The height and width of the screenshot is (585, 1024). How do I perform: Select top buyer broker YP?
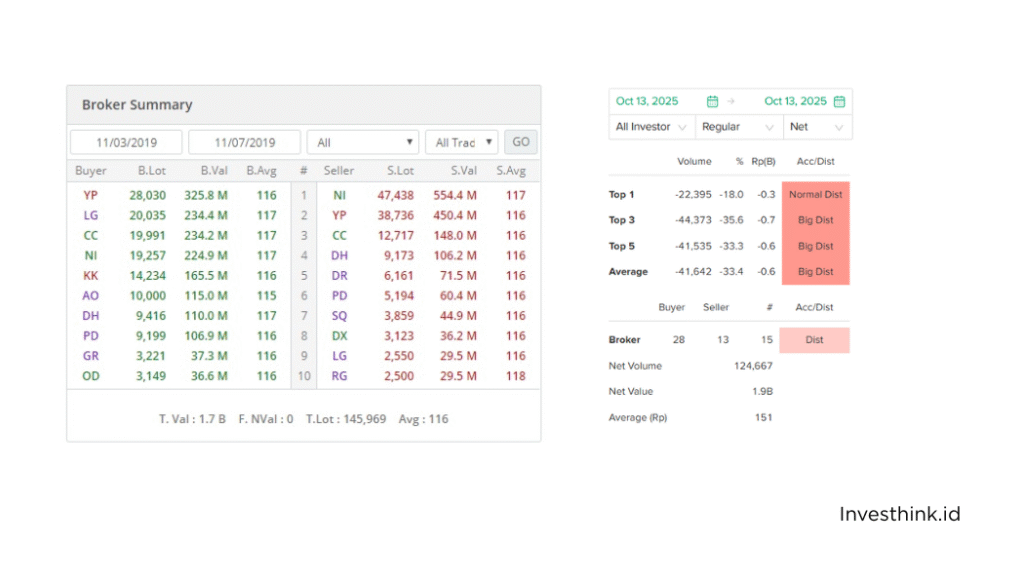tap(91, 195)
